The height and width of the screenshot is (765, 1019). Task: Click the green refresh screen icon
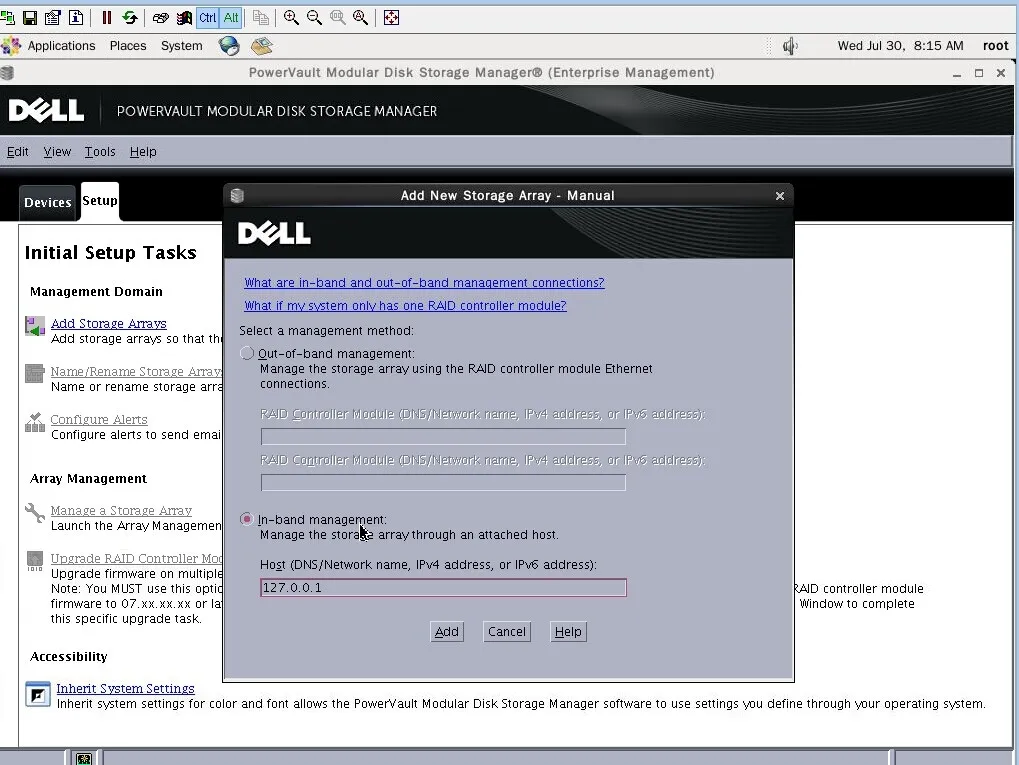click(129, 18)
